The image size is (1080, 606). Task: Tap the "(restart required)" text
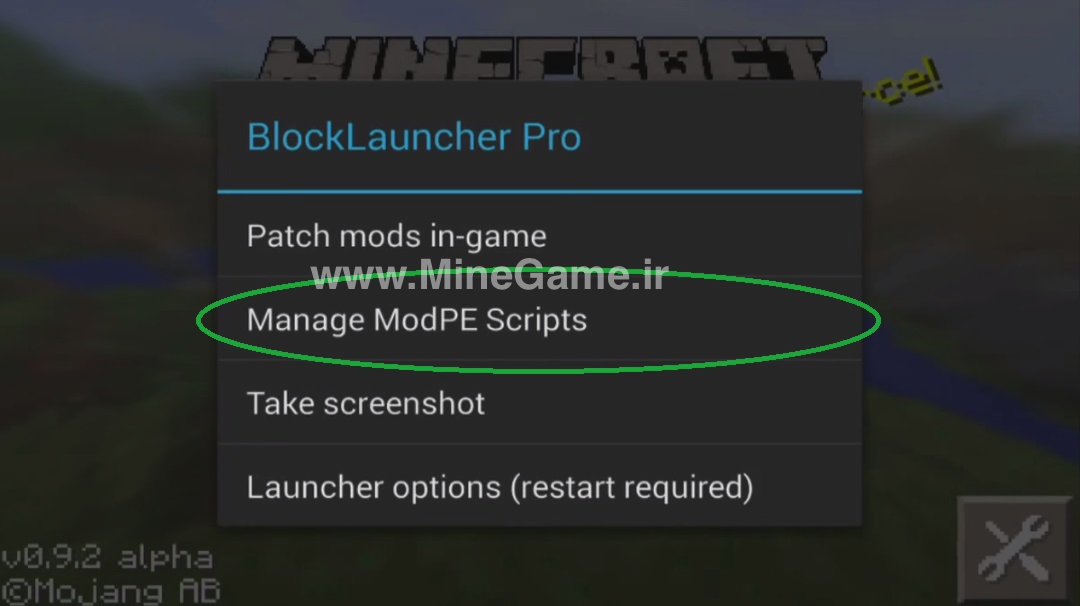632,488
